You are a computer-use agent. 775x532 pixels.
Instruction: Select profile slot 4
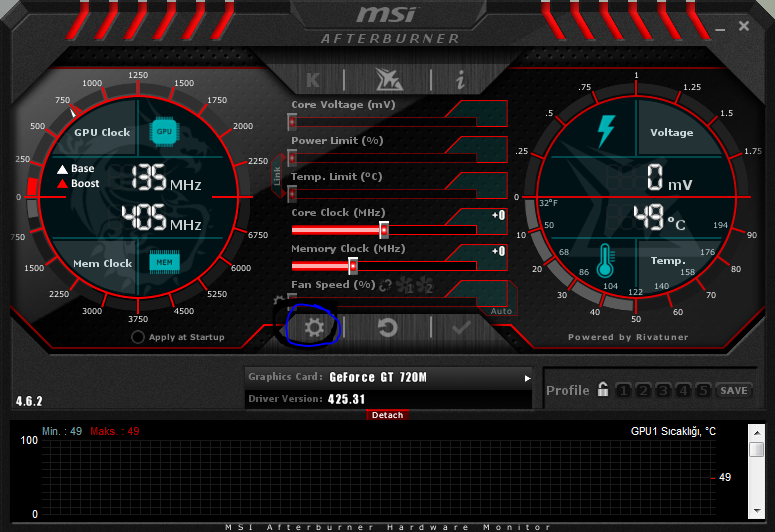pos(683,391)
